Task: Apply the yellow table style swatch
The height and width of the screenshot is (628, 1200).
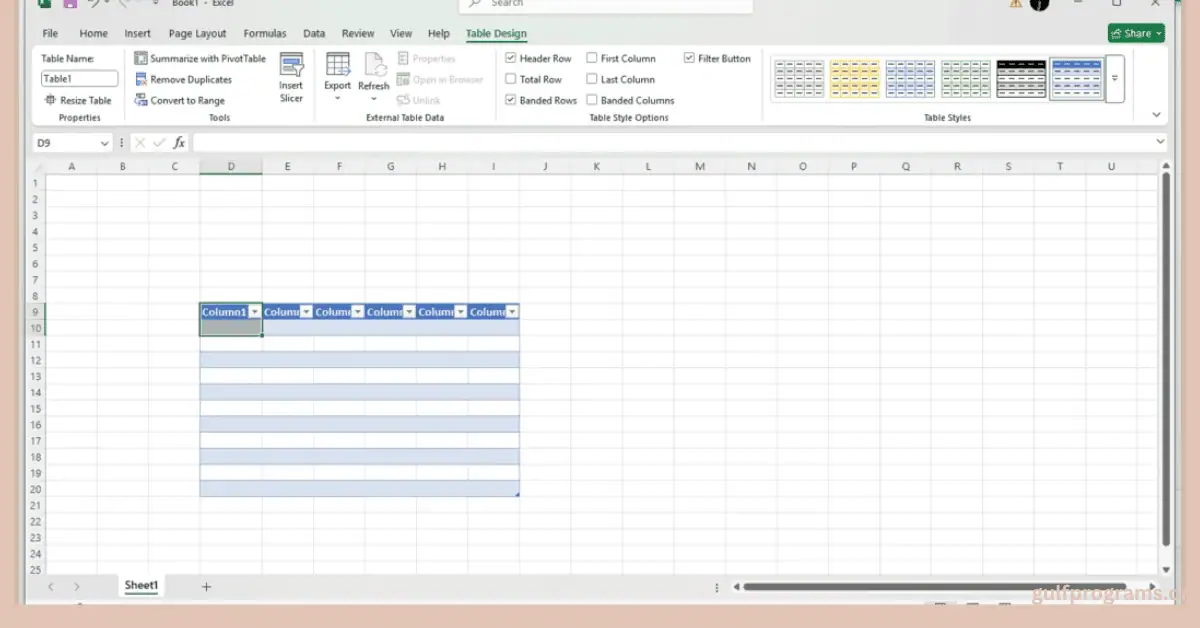Action: click(x=854, y=79)
